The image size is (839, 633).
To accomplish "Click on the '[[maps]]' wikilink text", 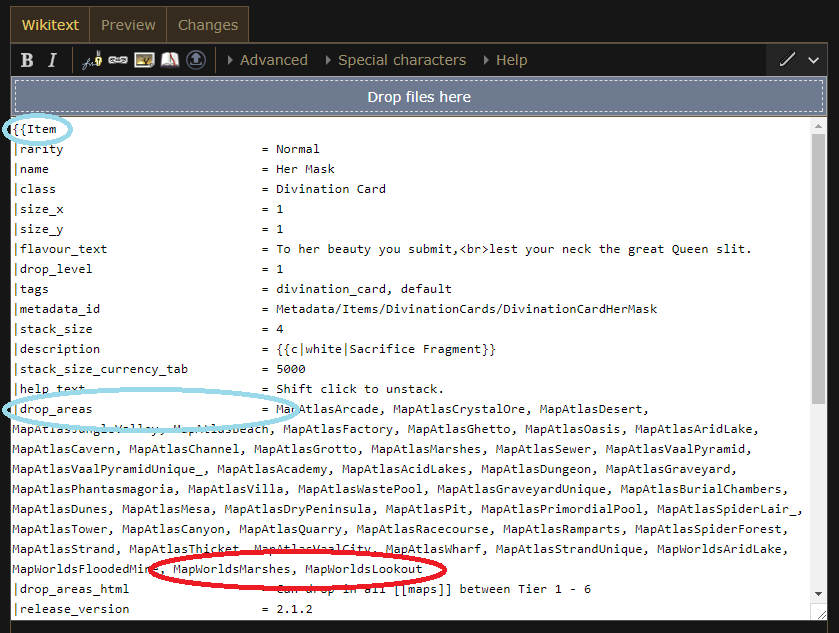I will 422,589.
